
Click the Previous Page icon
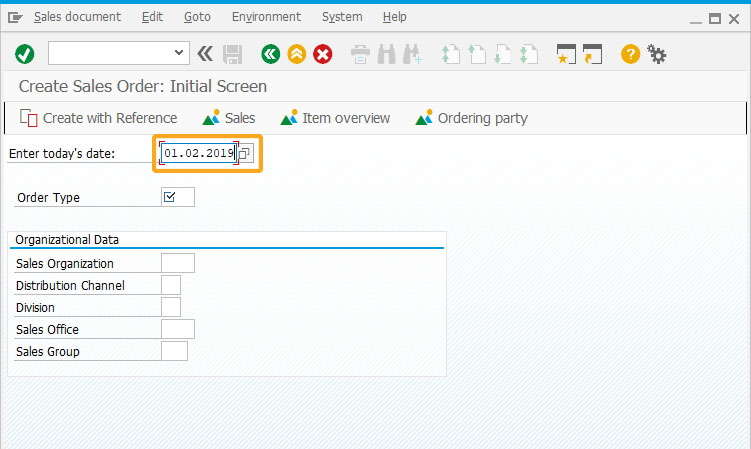click(477, 54)
